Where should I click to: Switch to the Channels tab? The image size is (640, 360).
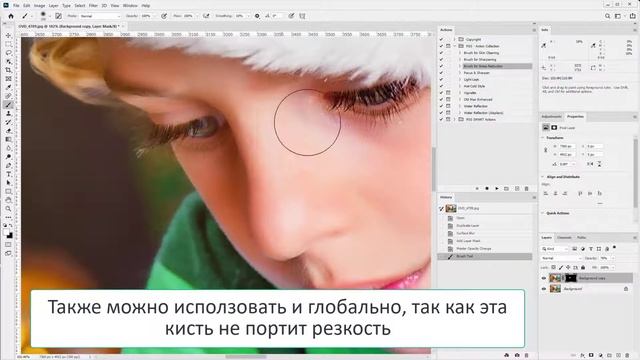click(564, 238)
